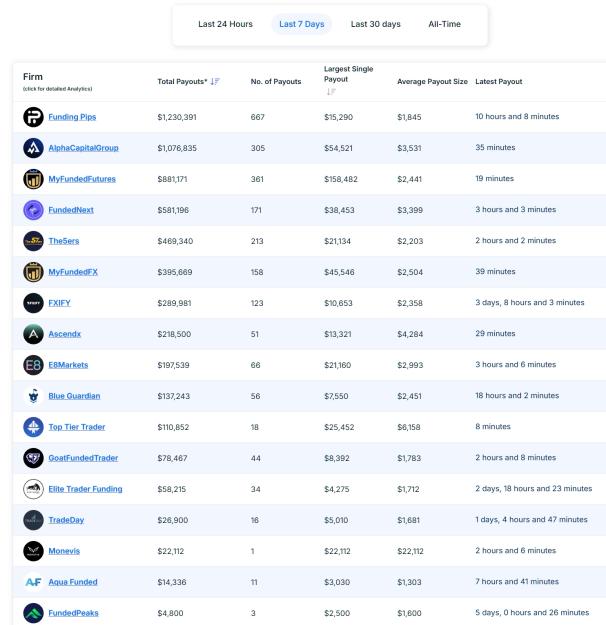Image resolution: width=606 pixels, height=625 pixels.
Task: Click the TradeDay logo icon
Action: tap(33, 520)
